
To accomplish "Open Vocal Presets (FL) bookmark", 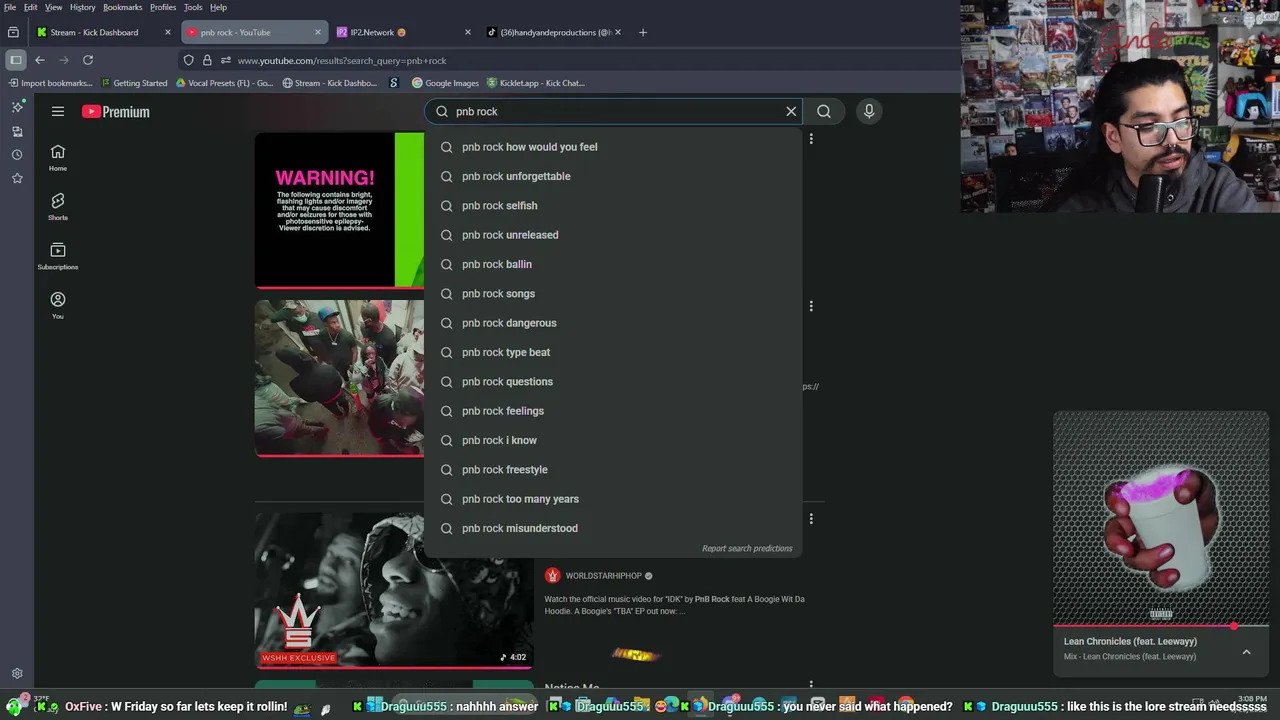I will point(224,83).
